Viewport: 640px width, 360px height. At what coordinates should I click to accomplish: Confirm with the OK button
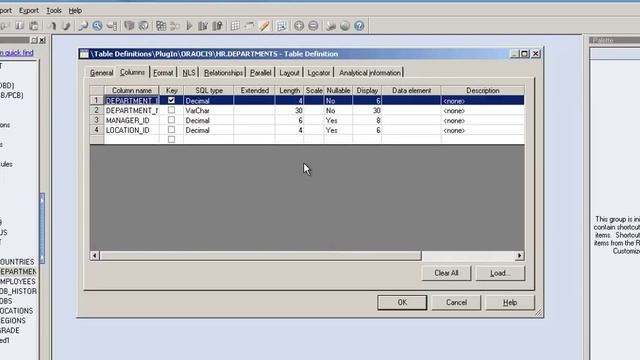point(402,302)
